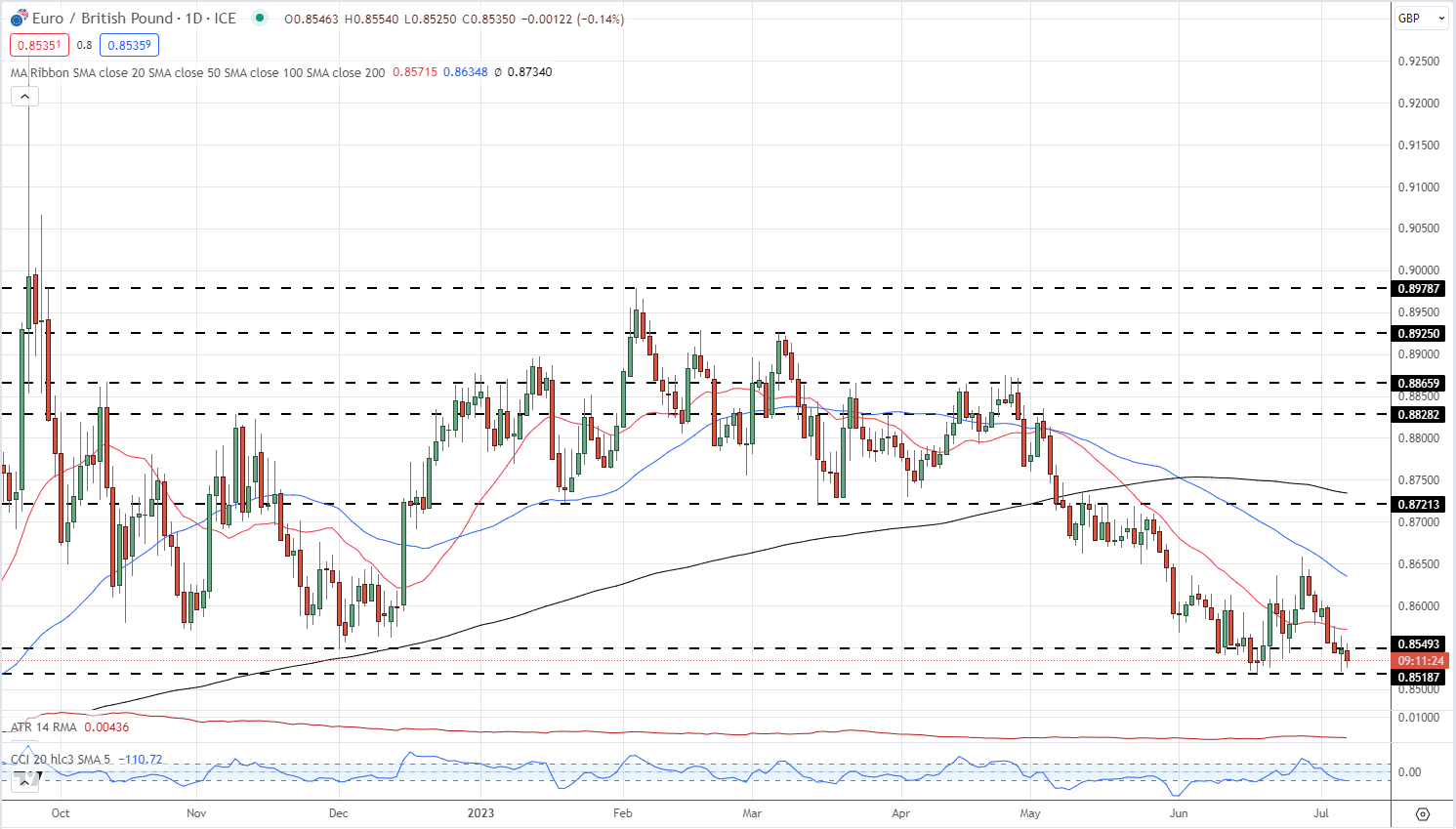Click the ATR value 0.00436
The height and width of the screenshot is (829, 1456).
pos(106,727)
